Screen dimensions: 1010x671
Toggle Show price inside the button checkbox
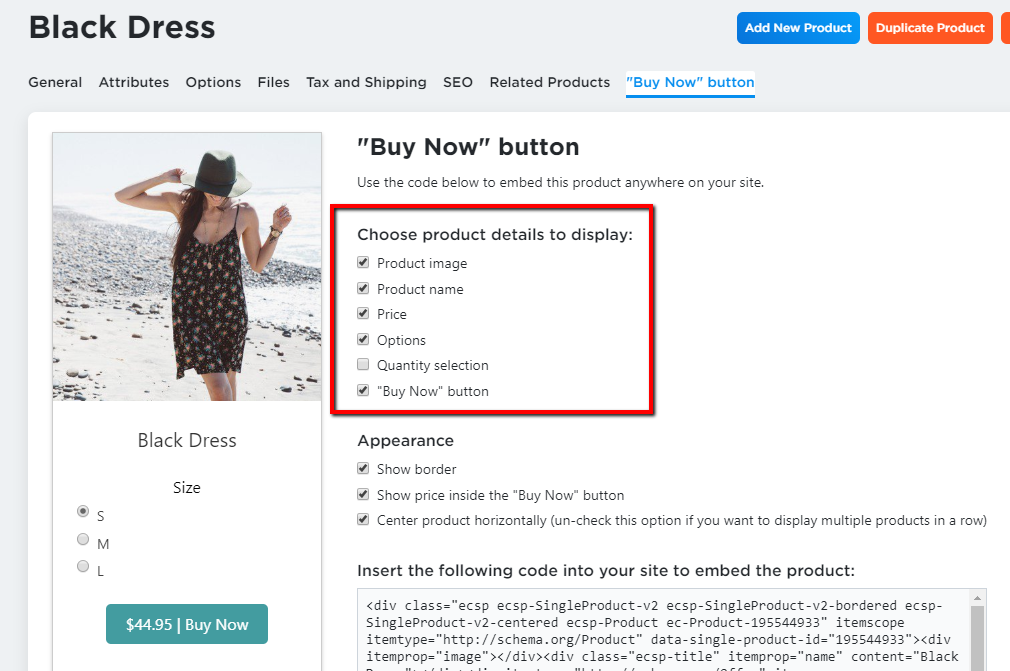[x=363, y=495]
